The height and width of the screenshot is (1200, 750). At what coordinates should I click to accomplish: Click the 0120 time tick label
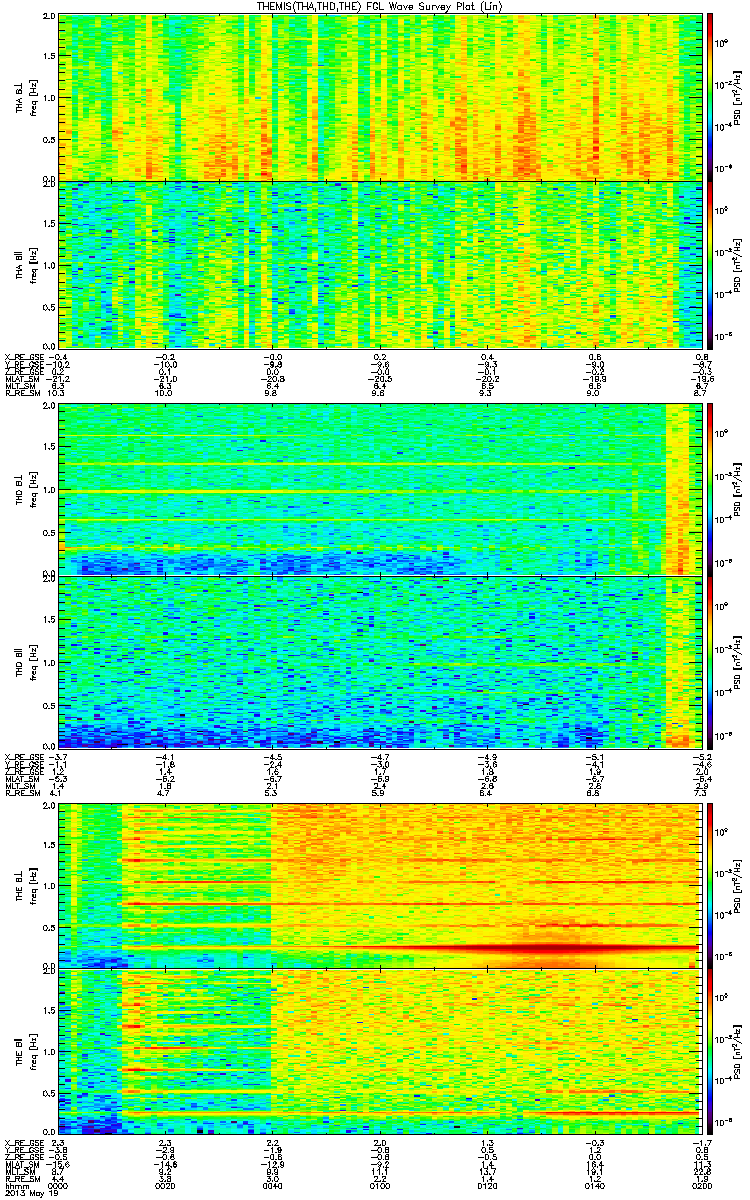486,1186
